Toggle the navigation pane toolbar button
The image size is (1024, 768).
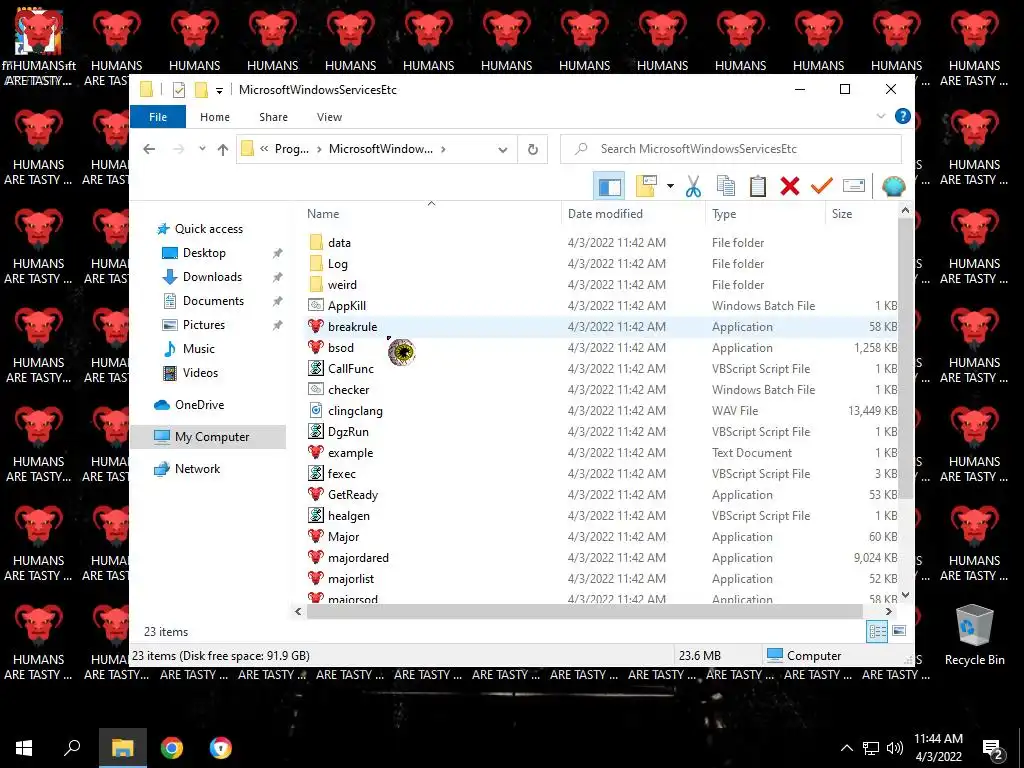point(609,186)
